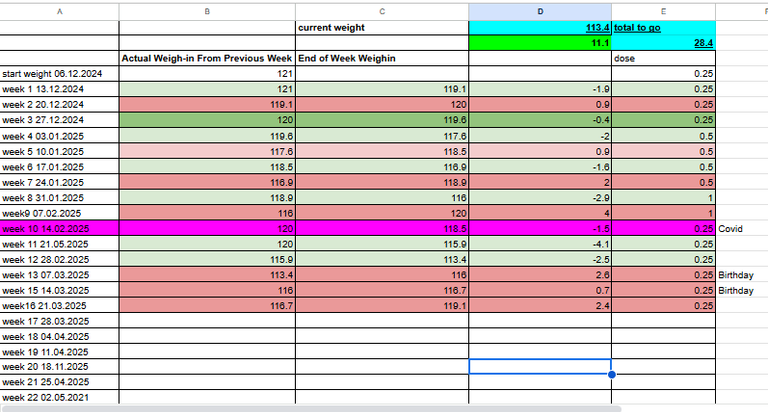Click week 11 change value -4.1
Image resolution: width=768 pixels, height=412 pixels.
[x=540, y=244]
